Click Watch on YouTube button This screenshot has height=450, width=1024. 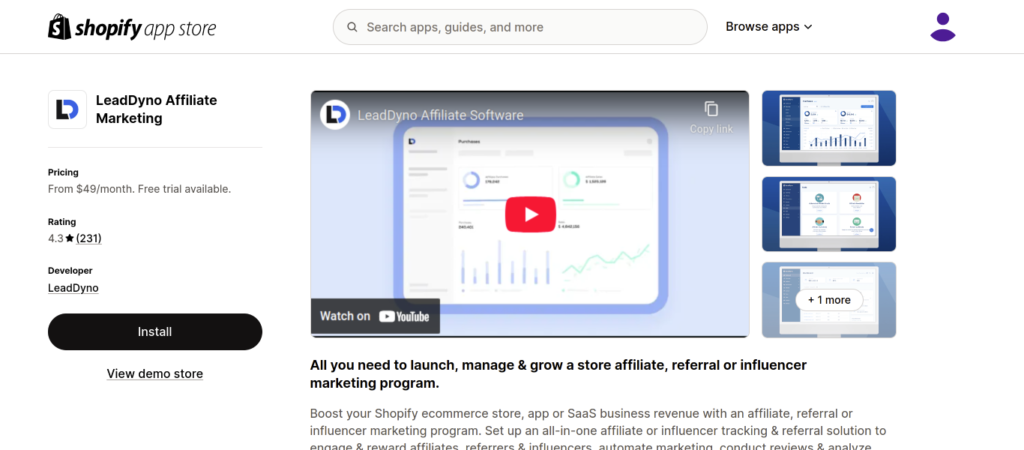tap(375, 316)
